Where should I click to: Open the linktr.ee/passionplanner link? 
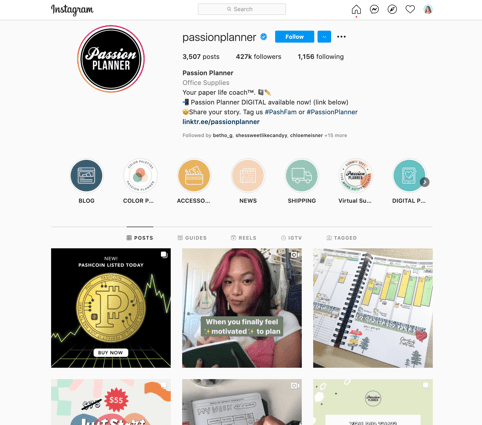[x=221, y=122]
